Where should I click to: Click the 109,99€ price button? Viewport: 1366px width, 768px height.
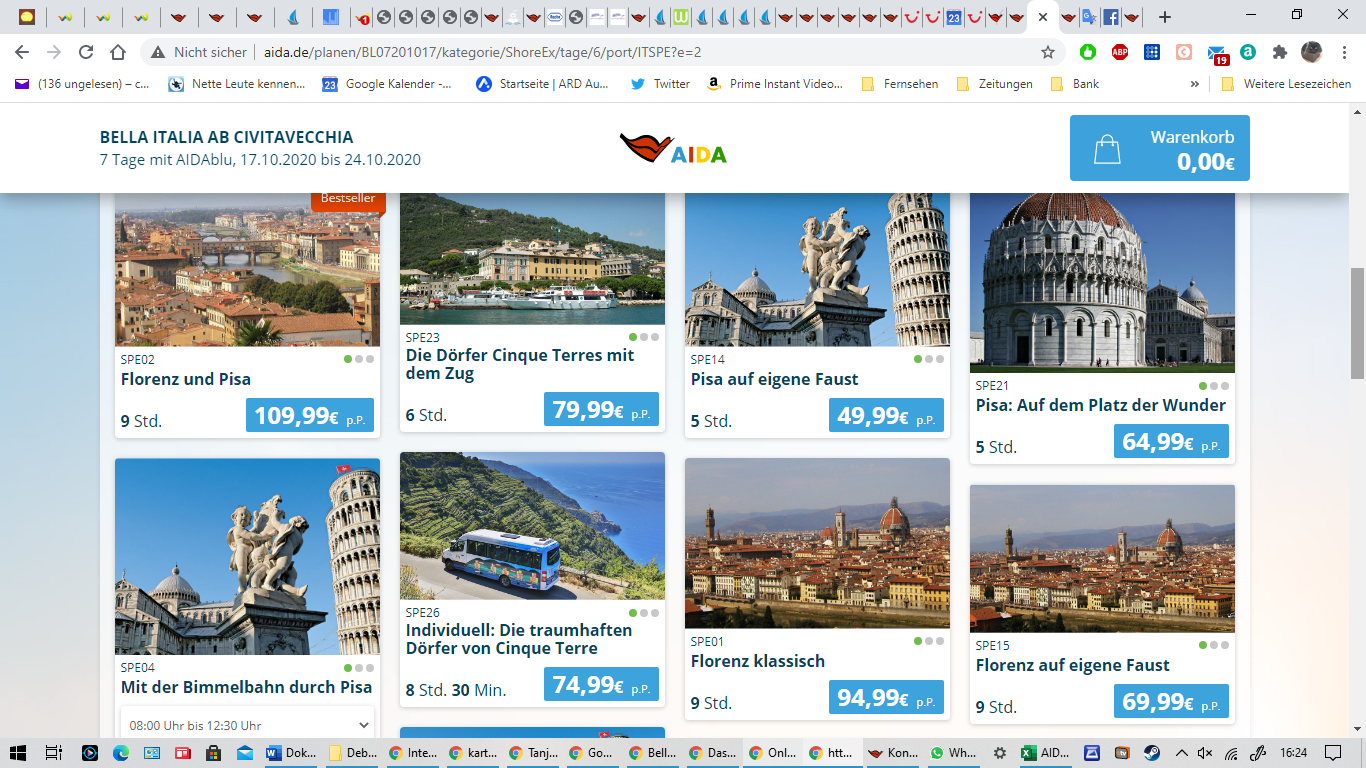pos(310,415)
